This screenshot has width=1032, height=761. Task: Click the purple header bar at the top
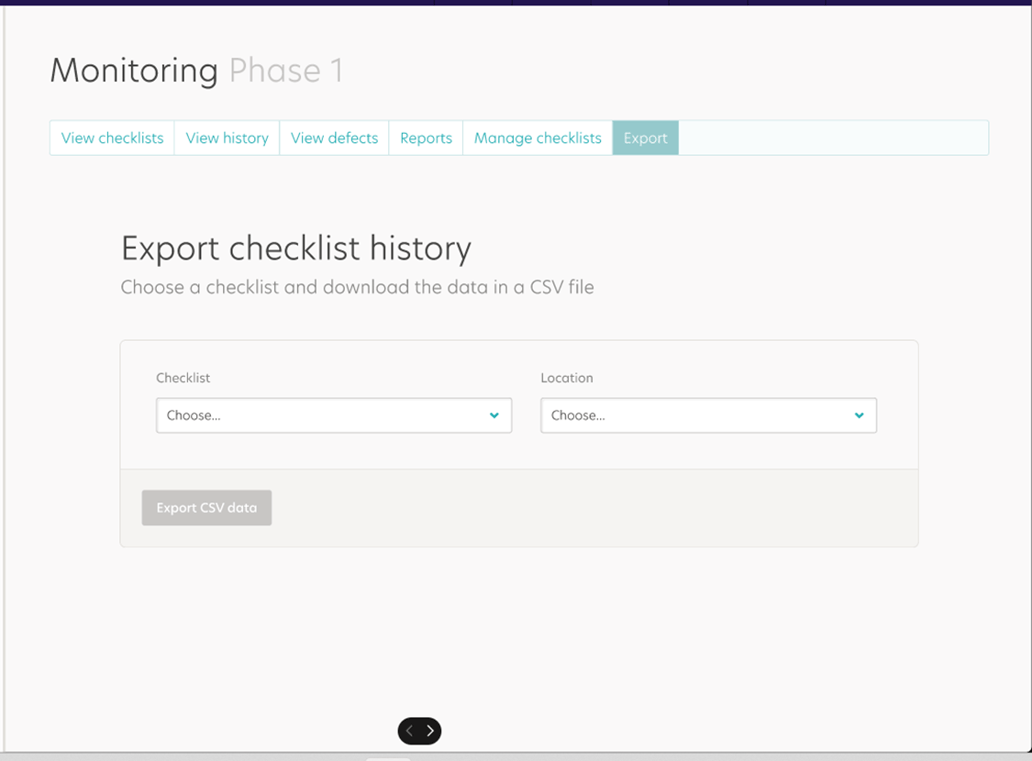tap(516, 4)
